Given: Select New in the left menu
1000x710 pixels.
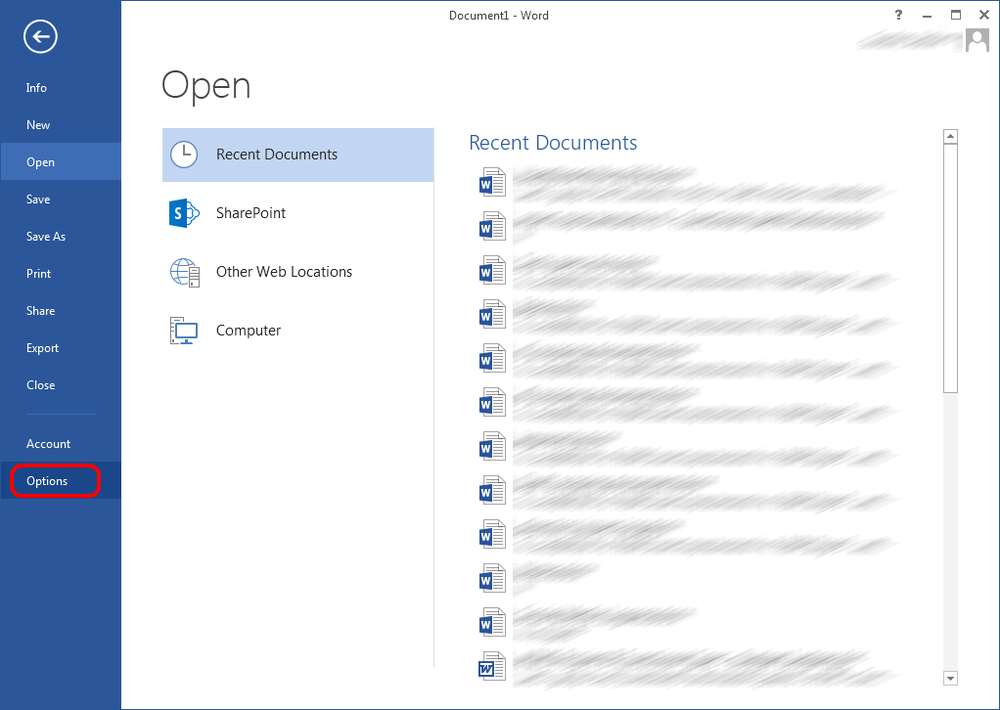Looking at the screenshot, I should pyautogui.click(x=61, y=125).
